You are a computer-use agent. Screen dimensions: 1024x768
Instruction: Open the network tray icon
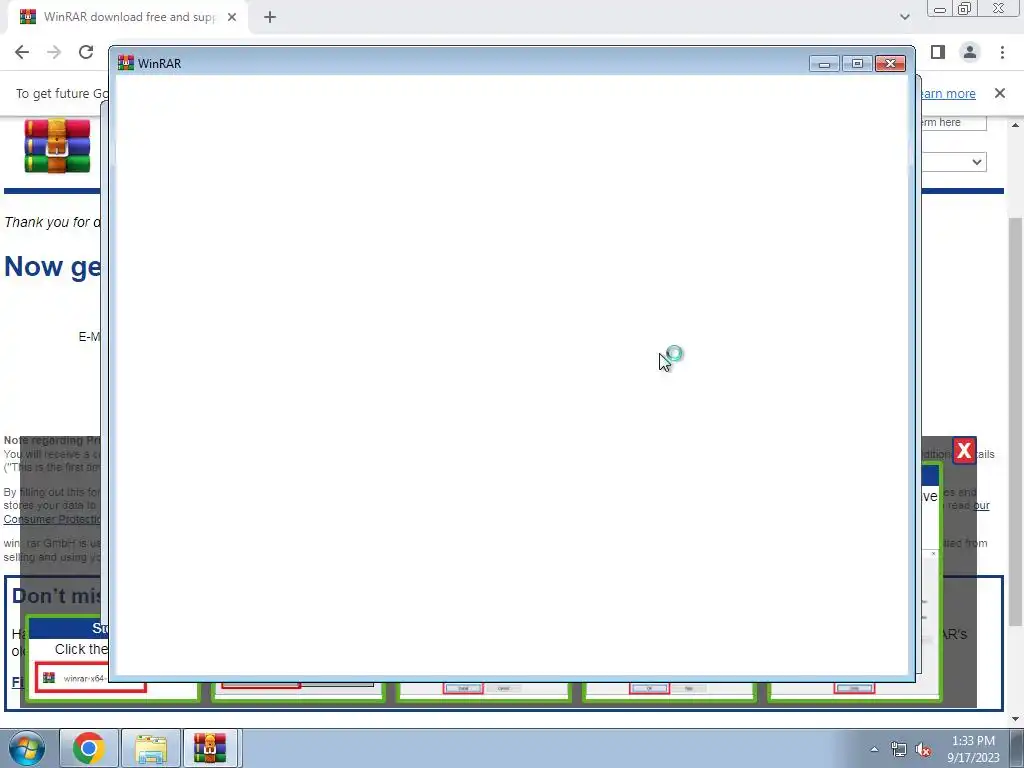point(899,749)
